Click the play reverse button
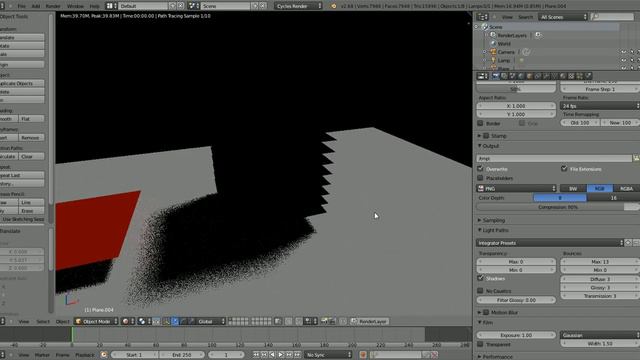Viewport: 640px width, 360px height. click(x=272, y=355)
